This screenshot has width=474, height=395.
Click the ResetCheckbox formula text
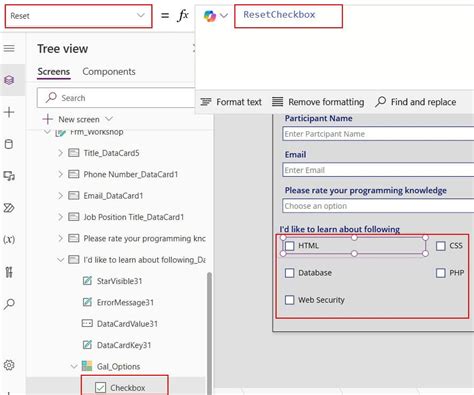pyautogui.click(x=279, y=15)
